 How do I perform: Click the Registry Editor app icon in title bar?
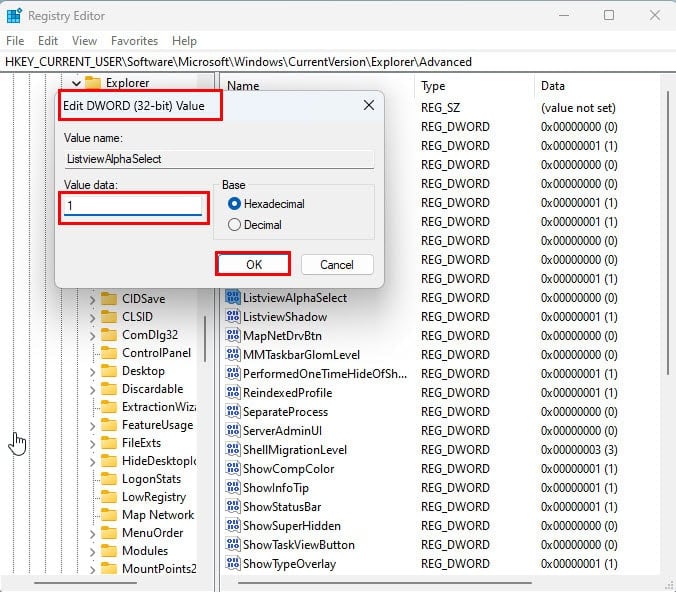coord(14,16)
